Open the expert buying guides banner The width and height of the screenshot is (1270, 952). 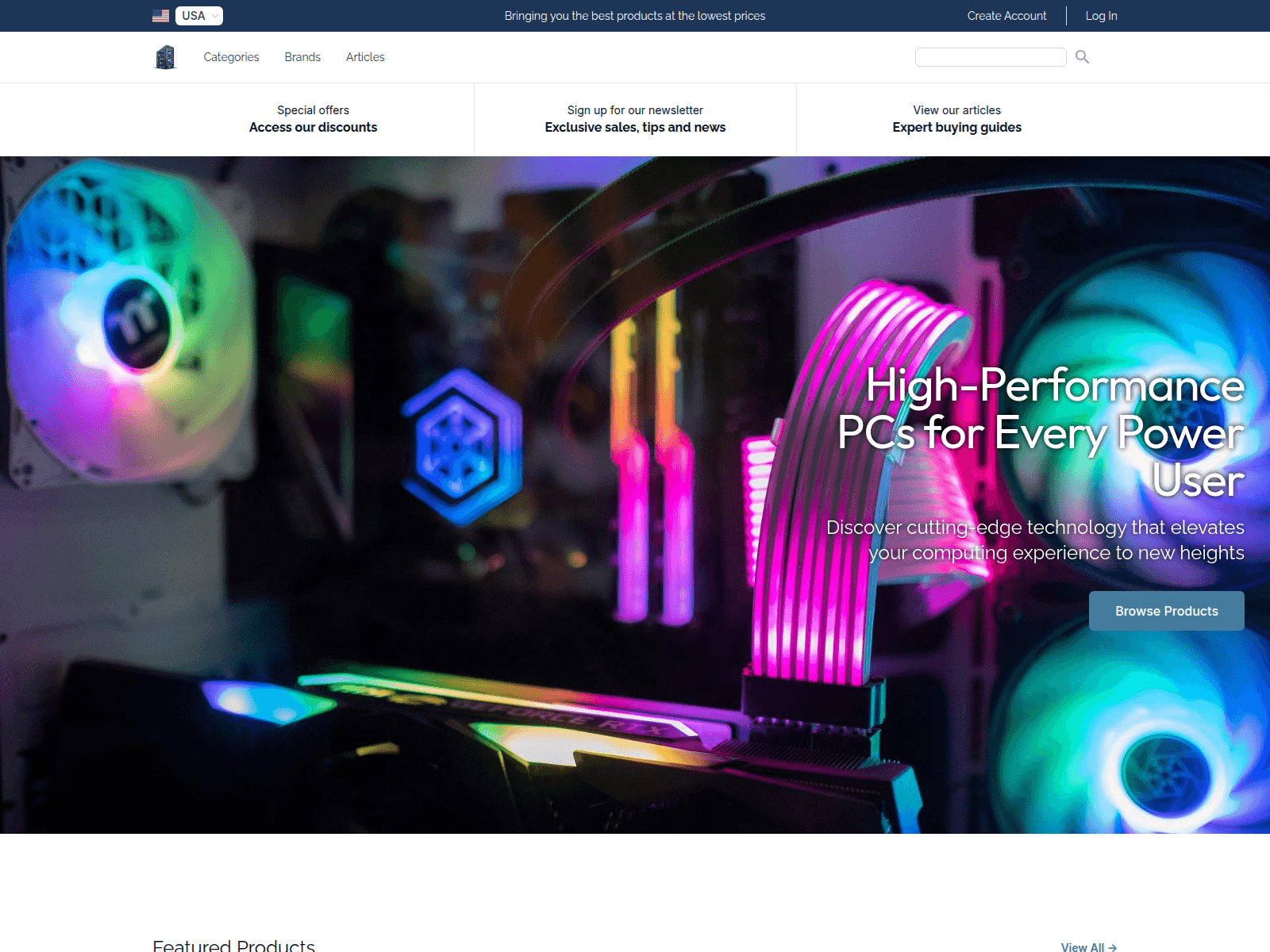(956, 119)
